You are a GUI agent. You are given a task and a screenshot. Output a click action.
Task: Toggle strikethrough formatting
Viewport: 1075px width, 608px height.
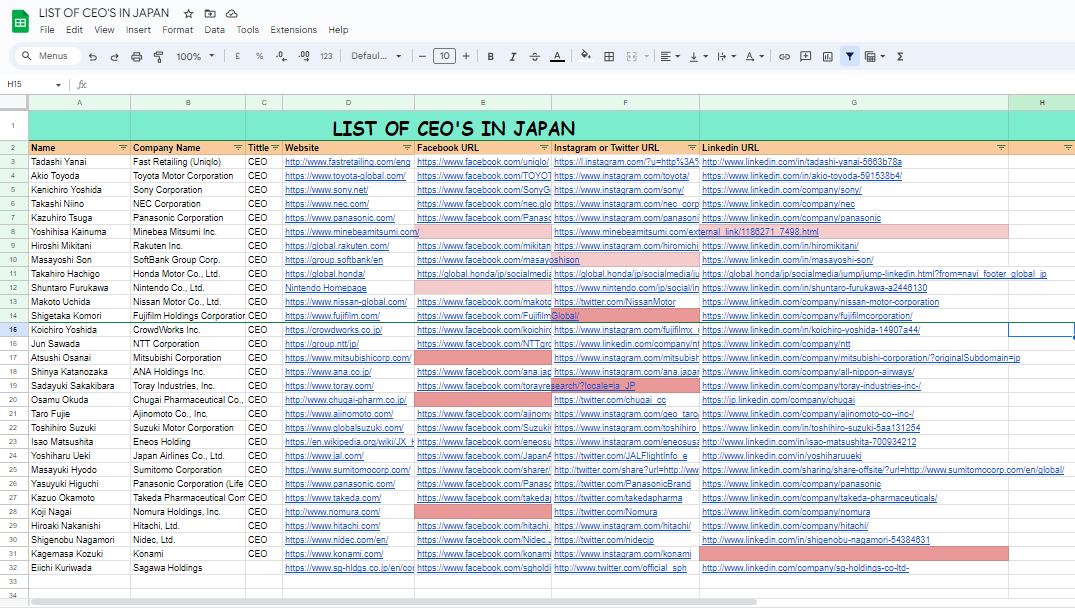point(535,56)
